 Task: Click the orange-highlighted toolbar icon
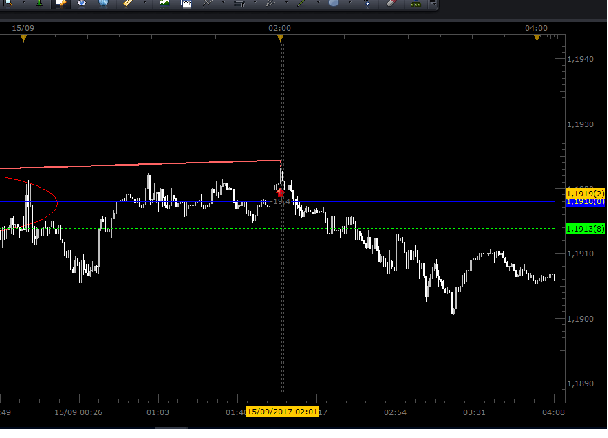click(61, 4)
